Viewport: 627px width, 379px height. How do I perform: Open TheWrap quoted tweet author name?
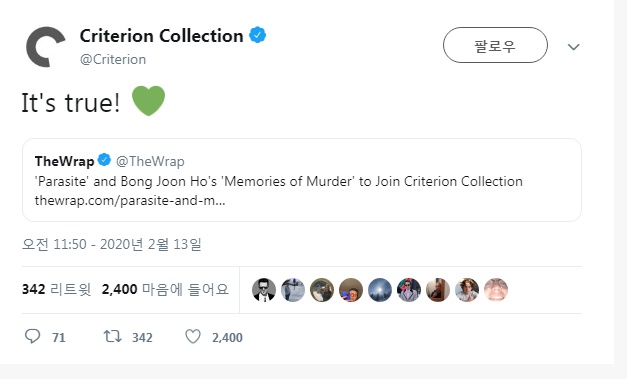[x=64, y=161]
